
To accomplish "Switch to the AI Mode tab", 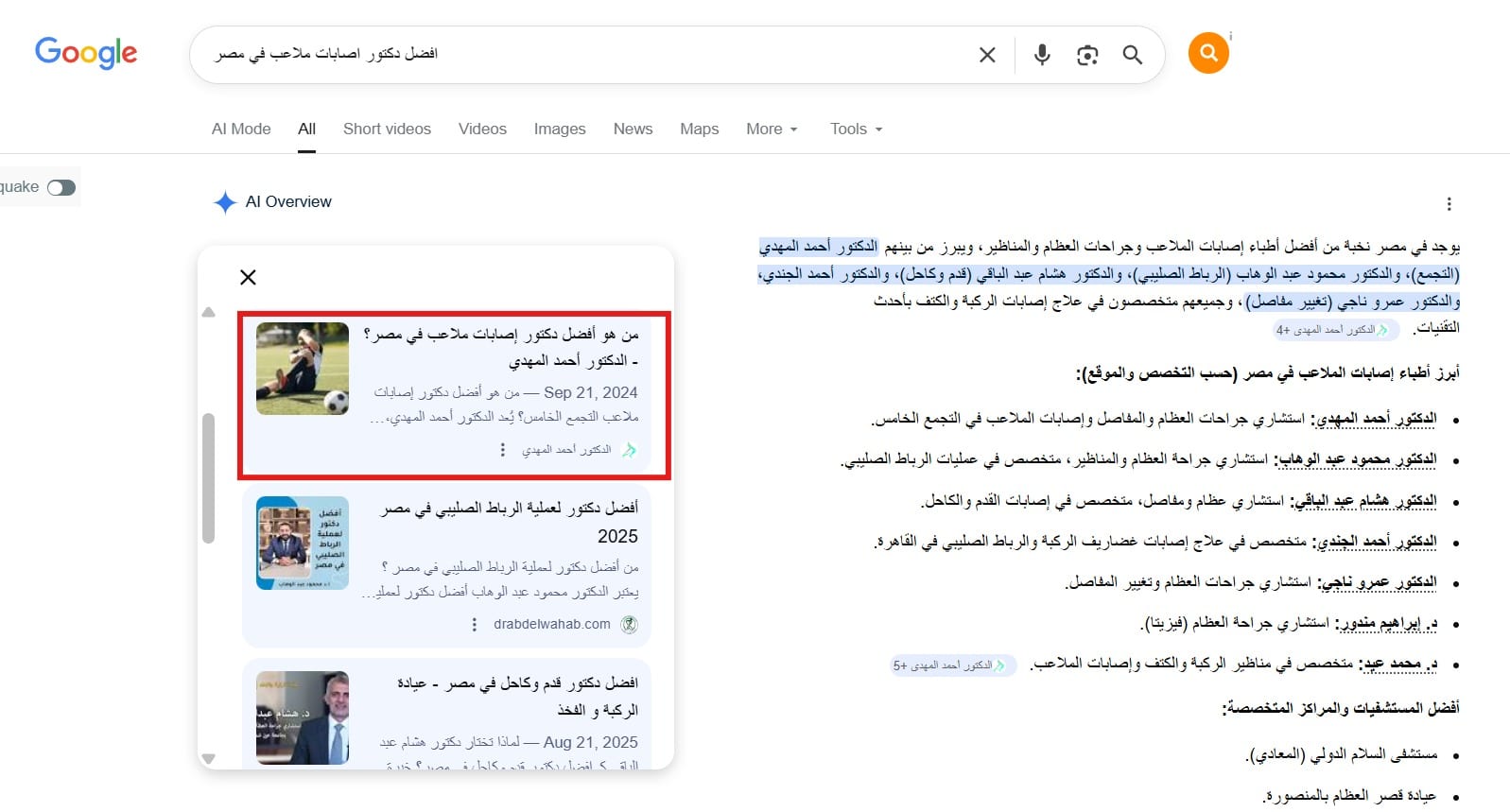I will point(241,129).
